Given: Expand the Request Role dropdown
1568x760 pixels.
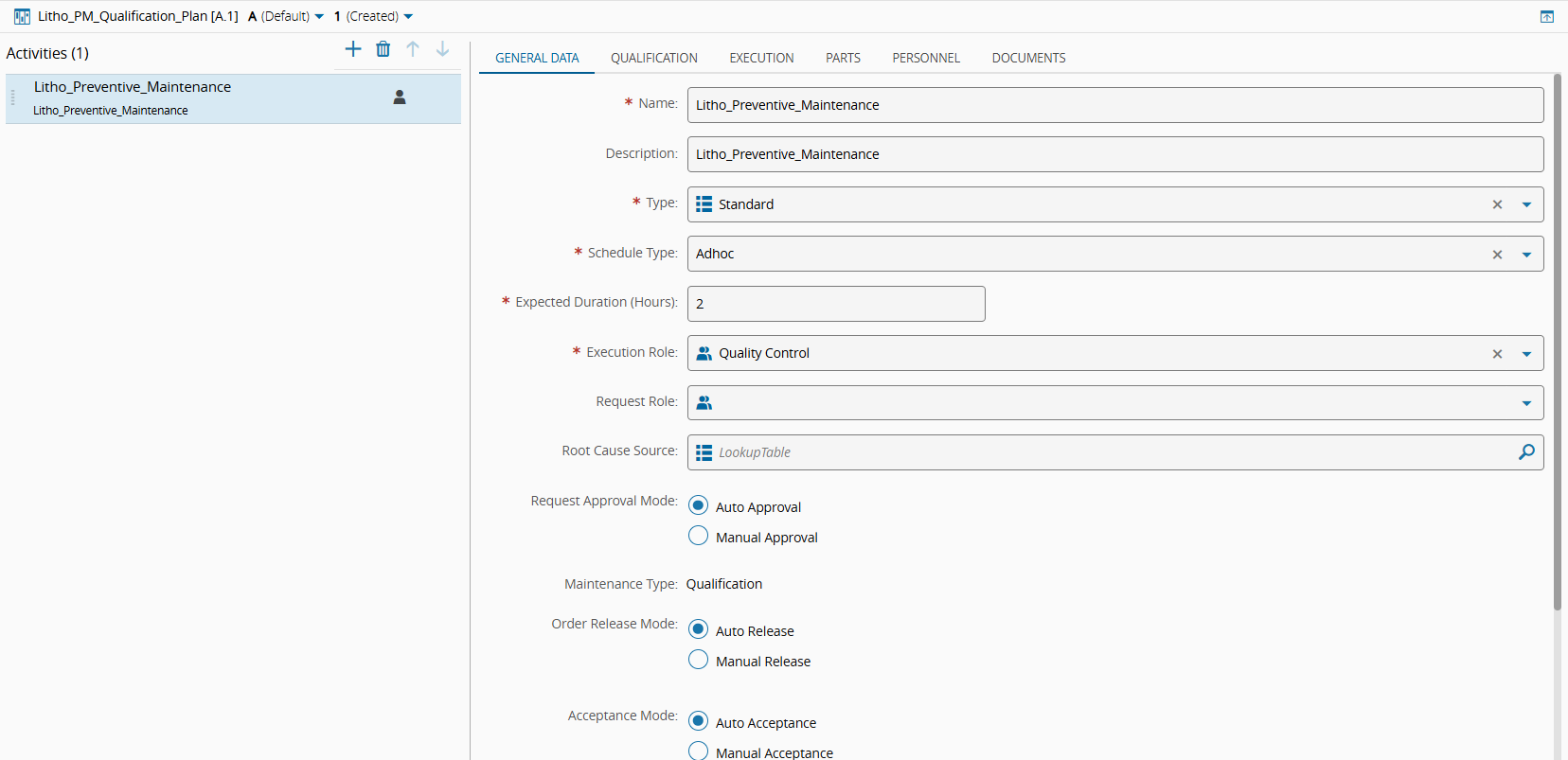Looking at the screenshot, I should pos(1526,403).
